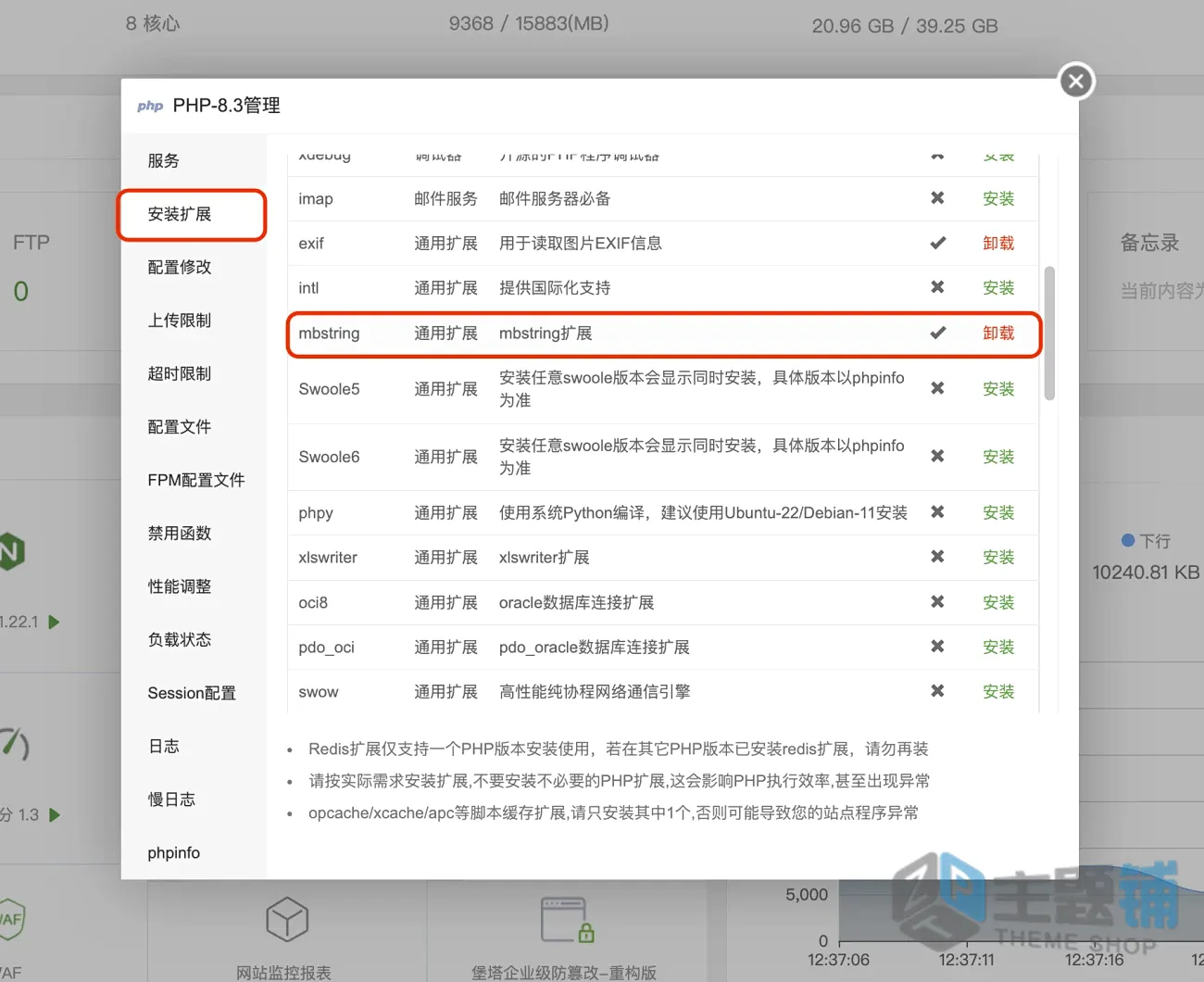Click the Swoole6 status cross icon
This screenshot has width=1204, height=982.
click(937, 456)
